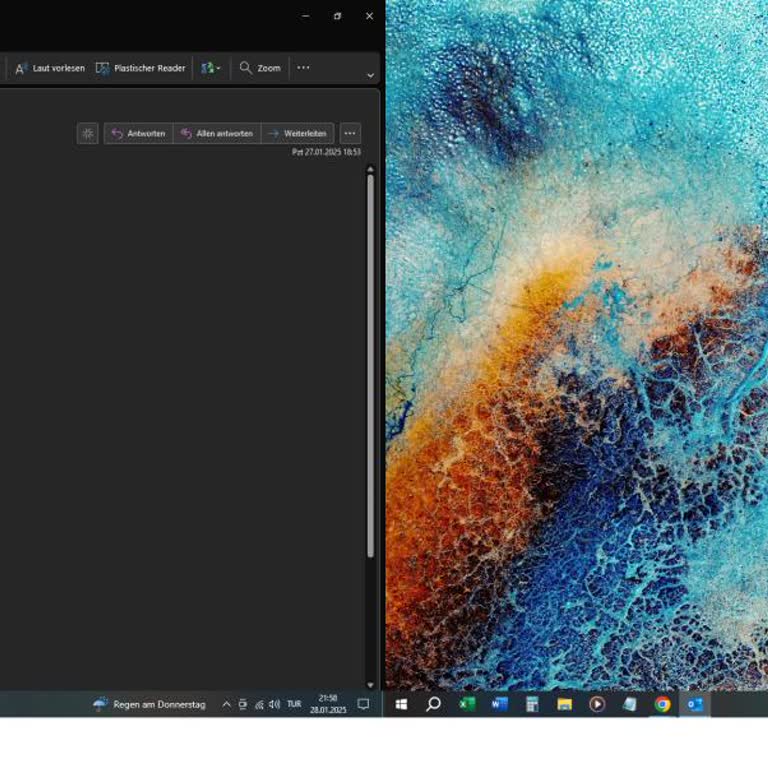Click Weiterleiten to forward the email
Viewport: 768px width, 768px height.
298,134
